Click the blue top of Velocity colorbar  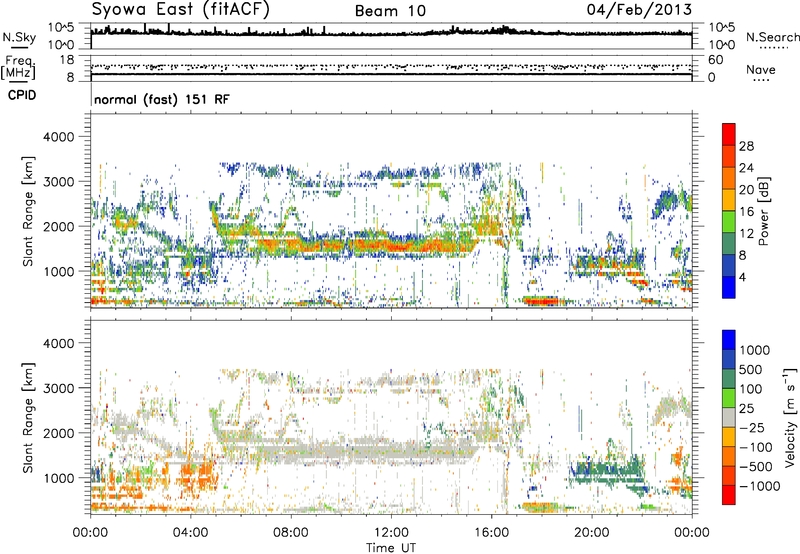point(729,339)
